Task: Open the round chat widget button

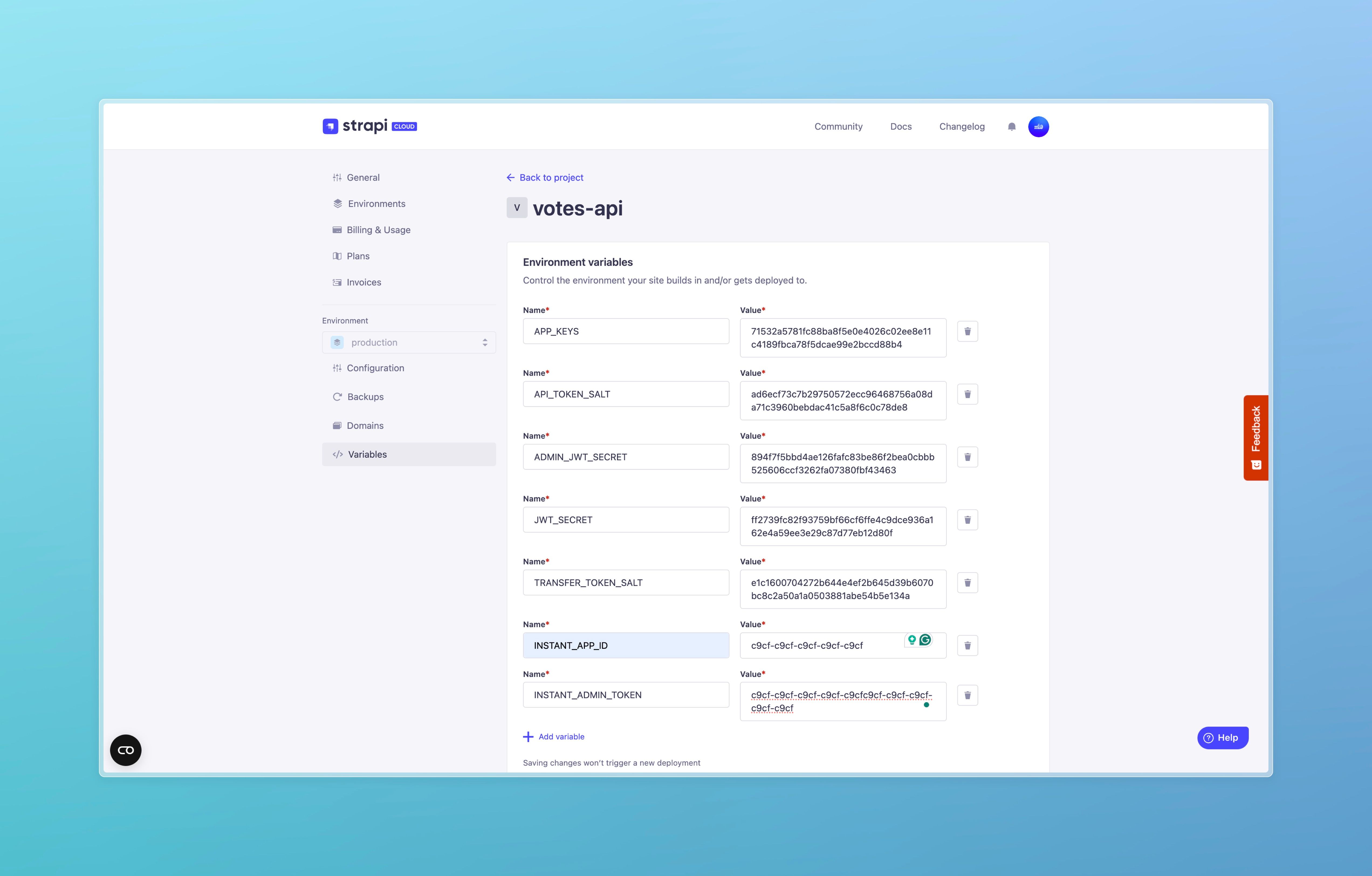Action: pos(125,750)
